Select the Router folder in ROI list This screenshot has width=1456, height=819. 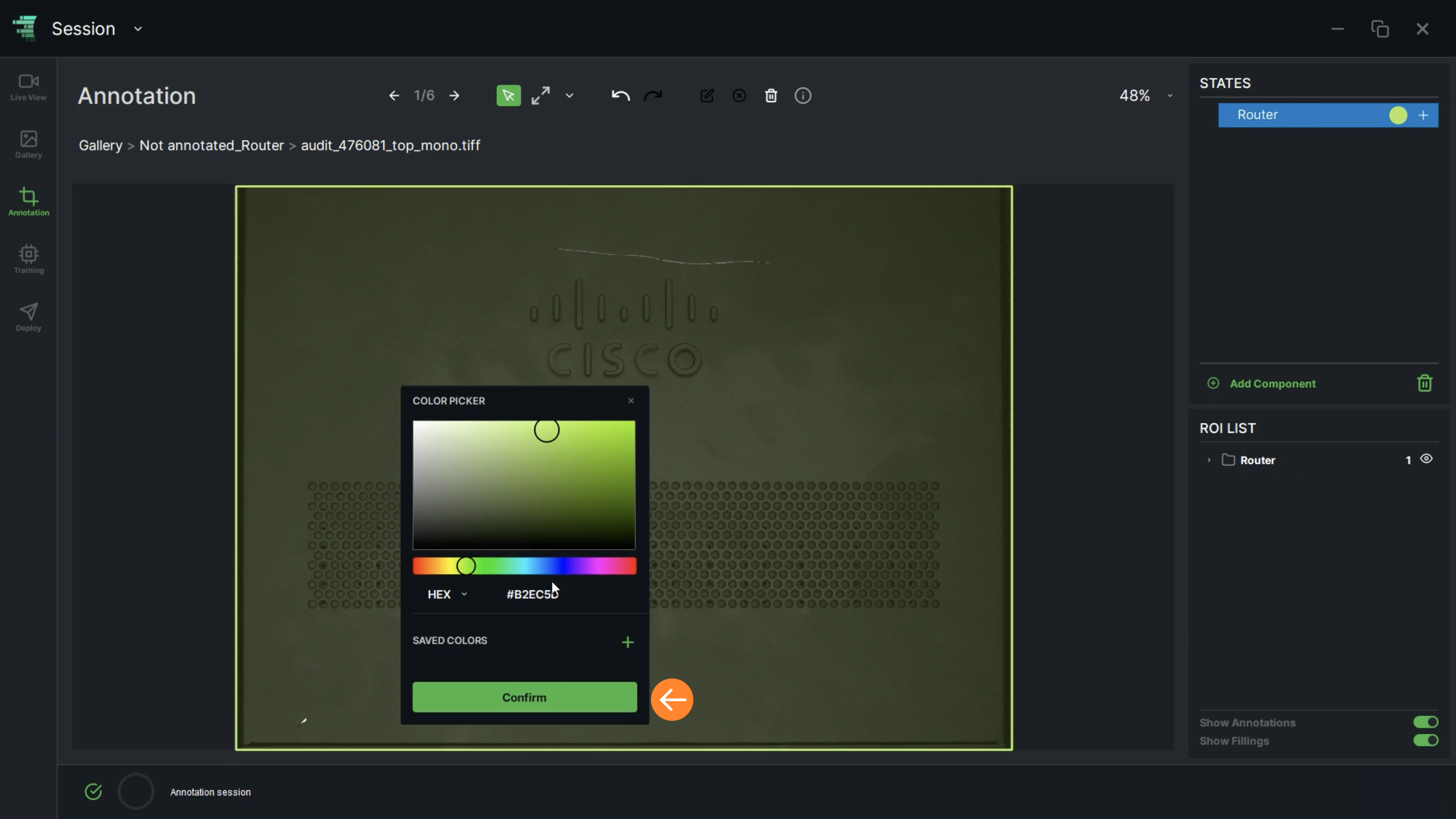point(1250,461)
